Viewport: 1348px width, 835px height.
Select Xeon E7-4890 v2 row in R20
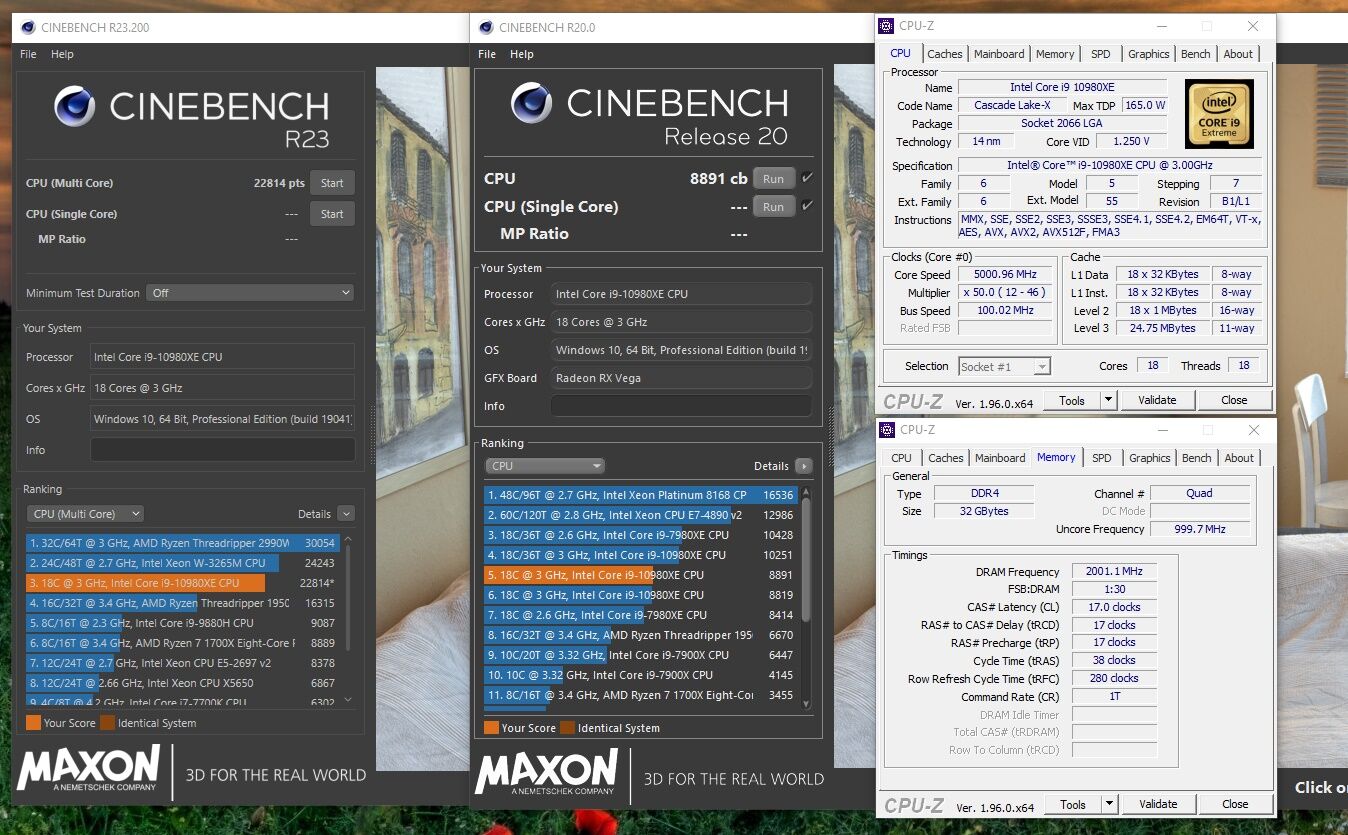pyautogui.click(x=641, y=515)
